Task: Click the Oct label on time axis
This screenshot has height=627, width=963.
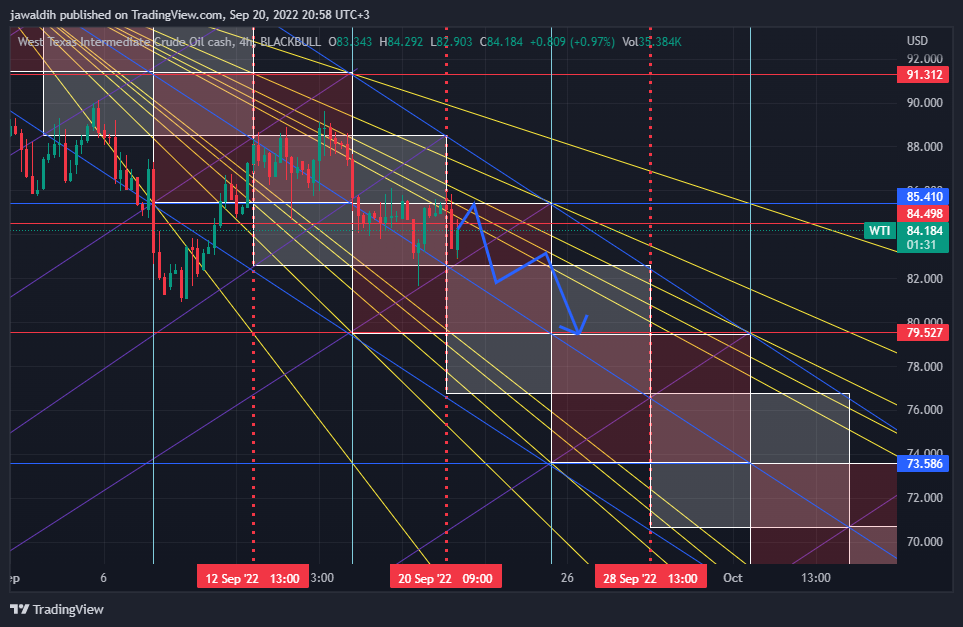Action: click(x=733, y=578)
